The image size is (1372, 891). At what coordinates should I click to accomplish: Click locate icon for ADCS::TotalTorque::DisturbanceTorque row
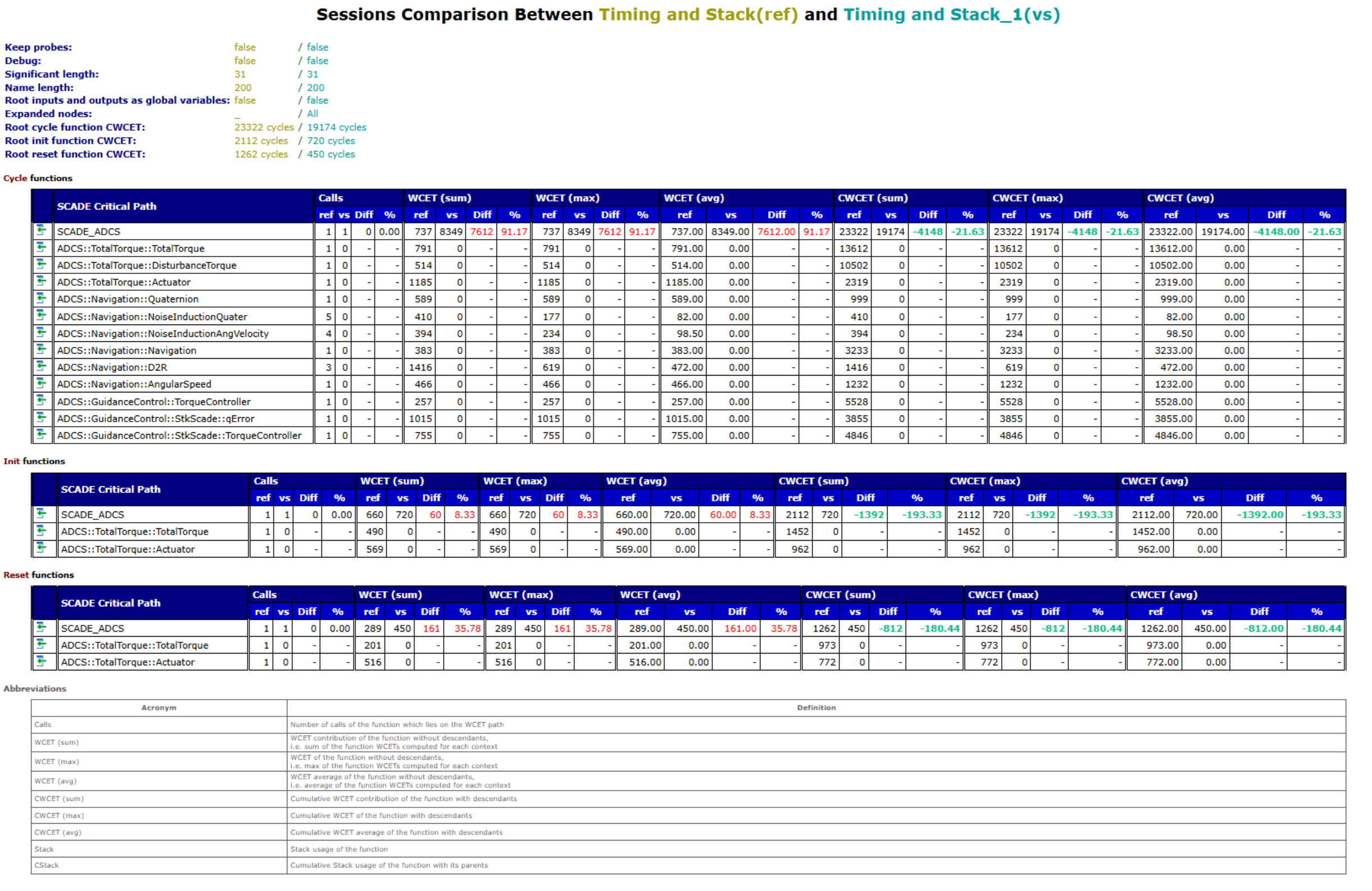pyautogui.click(x=41, y=264)
